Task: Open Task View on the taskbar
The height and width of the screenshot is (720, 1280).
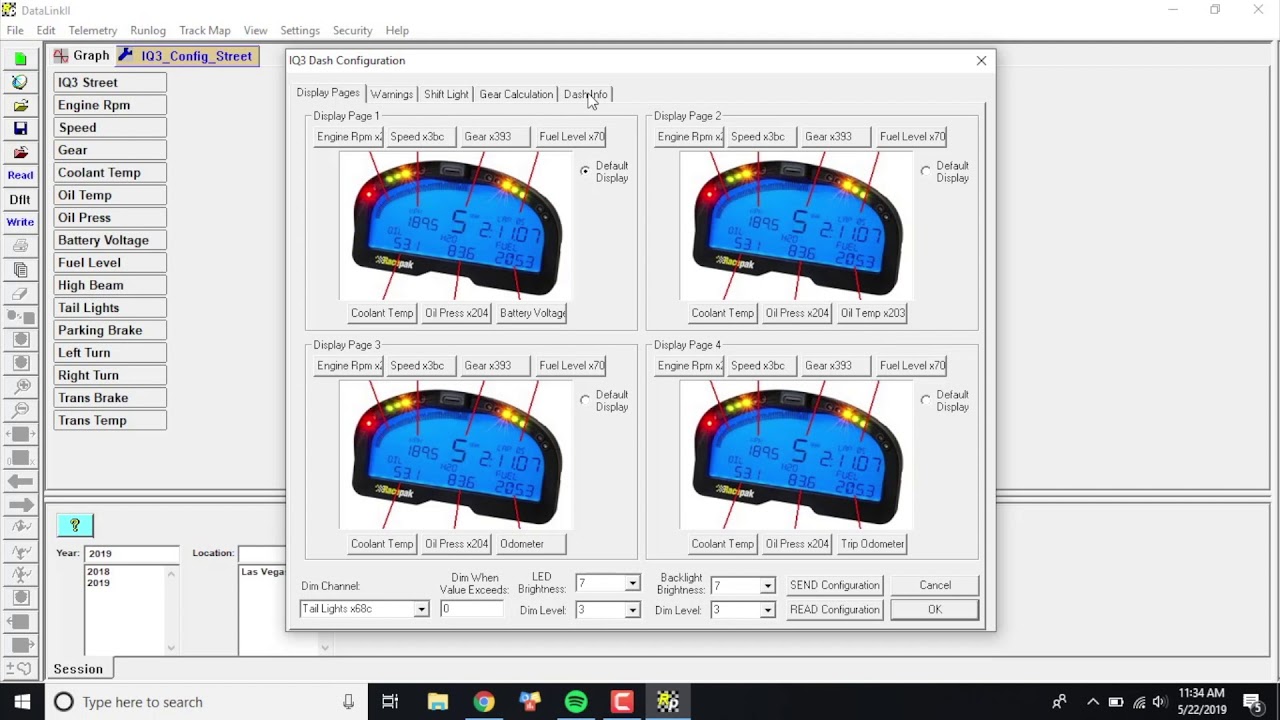Action: (390, 702)
